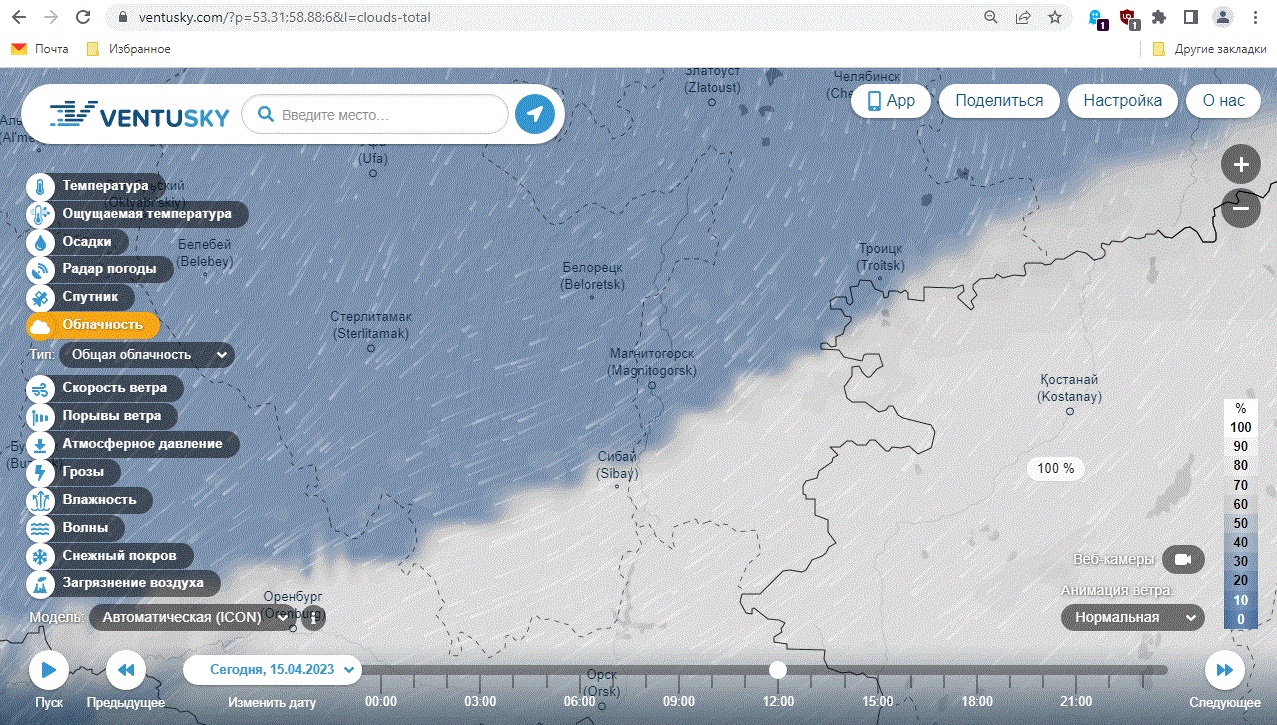Select the Снежный покров snowflake icon
This screenshot has width=1277, height=725.
(40, 556)
